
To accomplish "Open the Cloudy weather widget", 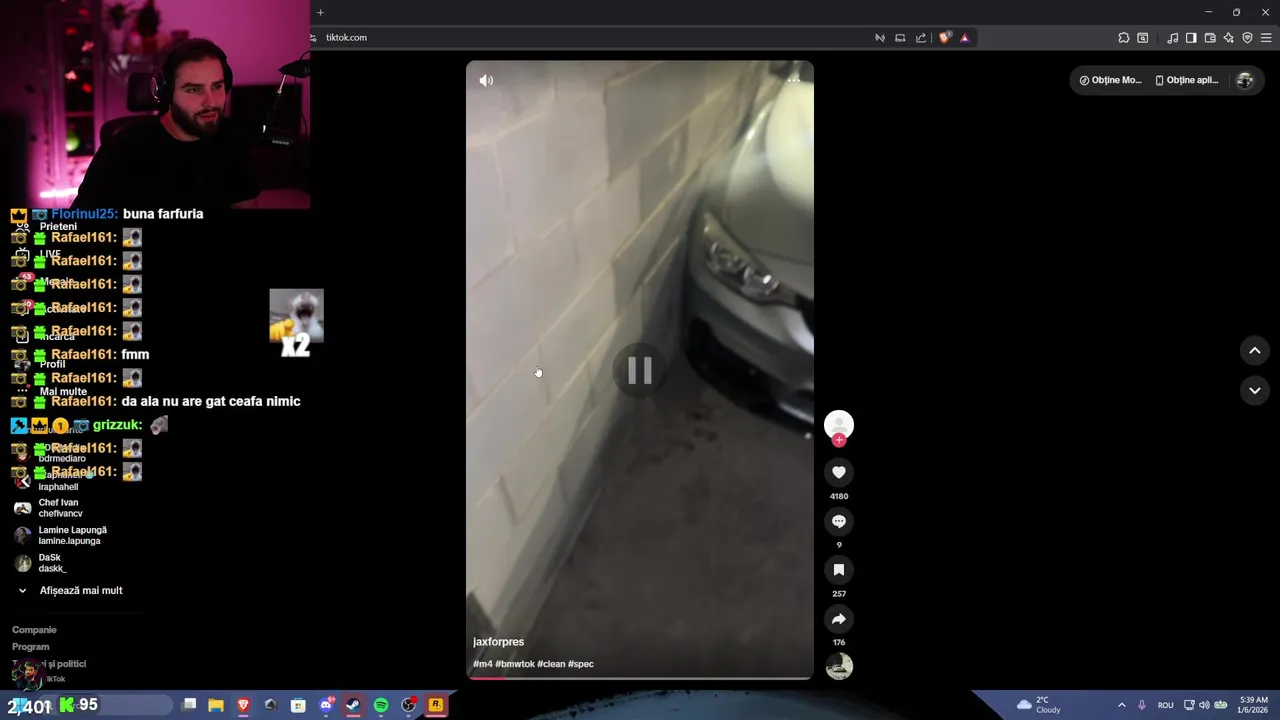I will tap(1039, 705).
